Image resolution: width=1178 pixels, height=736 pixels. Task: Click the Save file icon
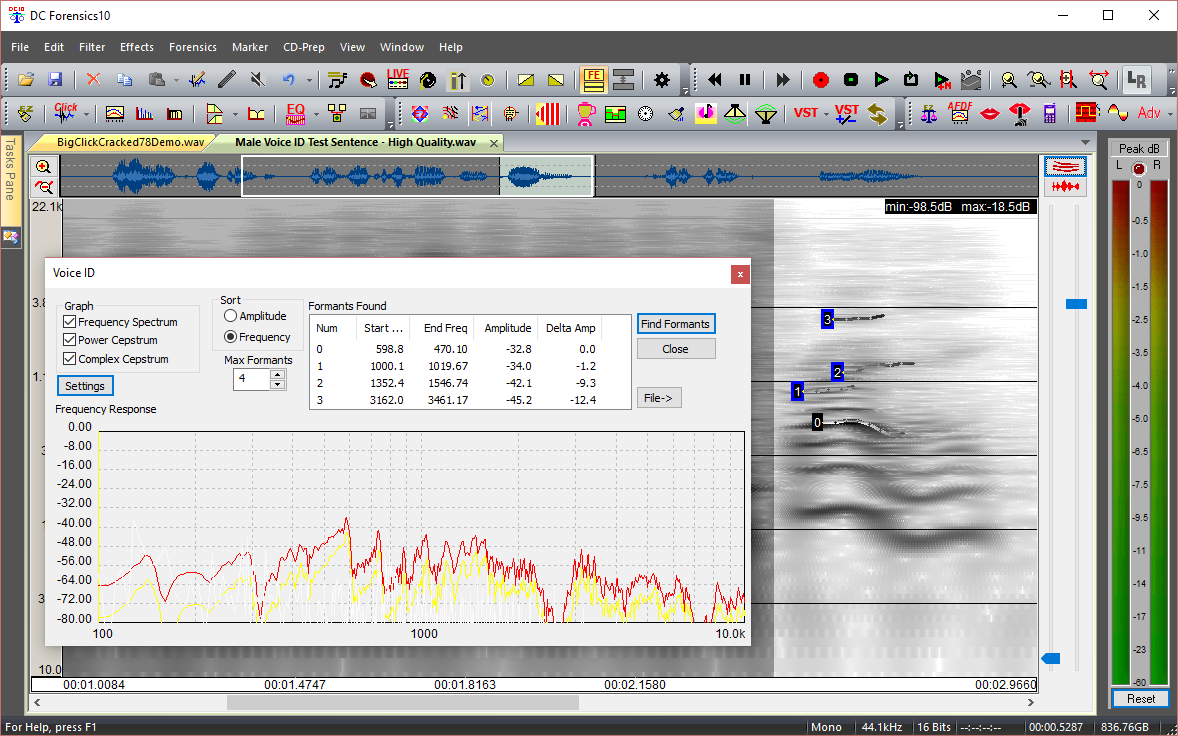pyautogui.click(x=55, y=80)
